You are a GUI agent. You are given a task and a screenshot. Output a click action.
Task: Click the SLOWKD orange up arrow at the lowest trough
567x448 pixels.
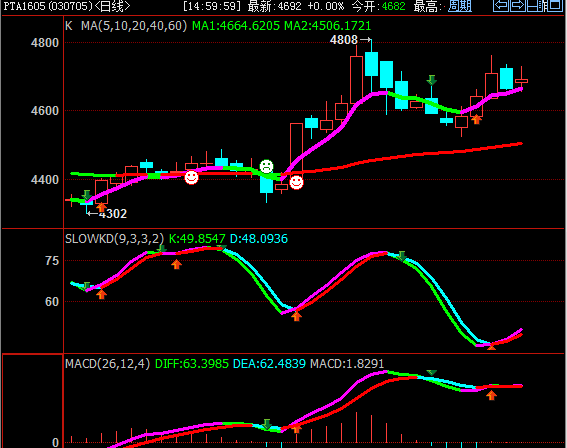(x=491, y=347)
